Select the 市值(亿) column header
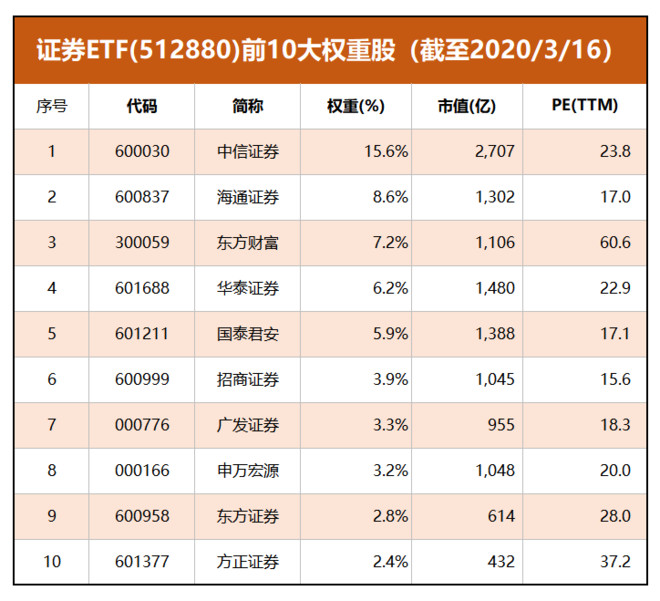Viewport: 660px width, 601px height. 467,106
